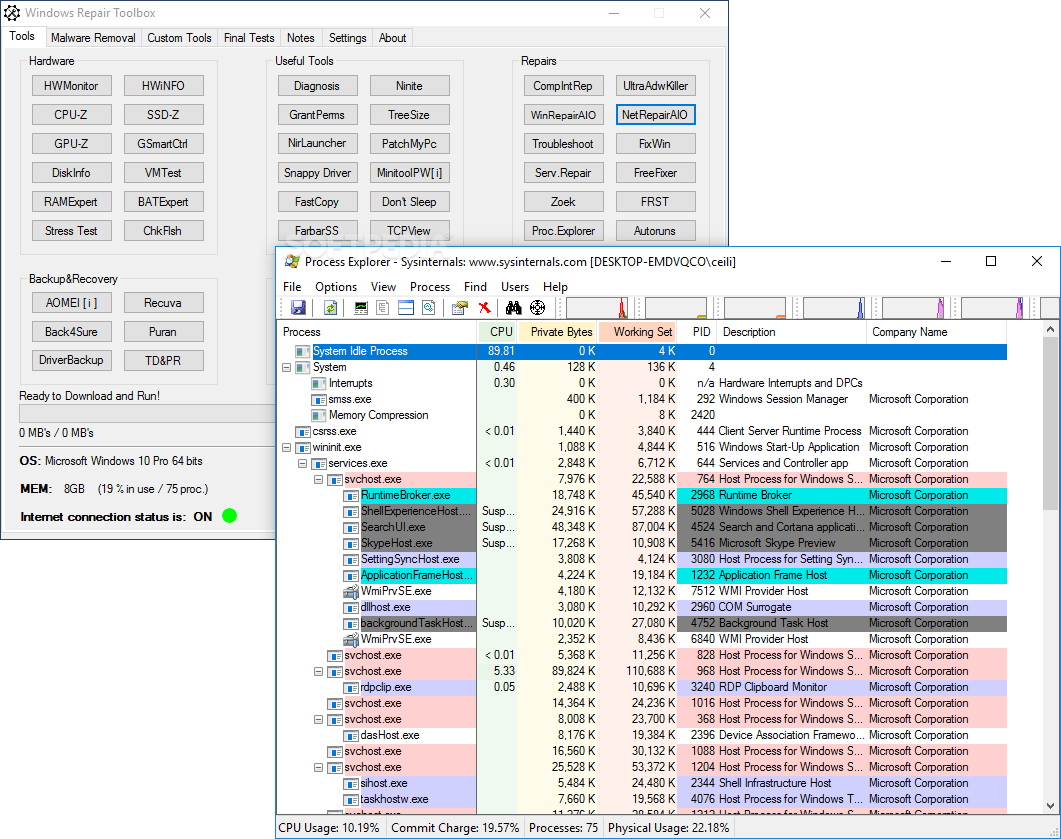Sort by the Private Bytes column header
The image size is (1061, 839).
(559, 332)
